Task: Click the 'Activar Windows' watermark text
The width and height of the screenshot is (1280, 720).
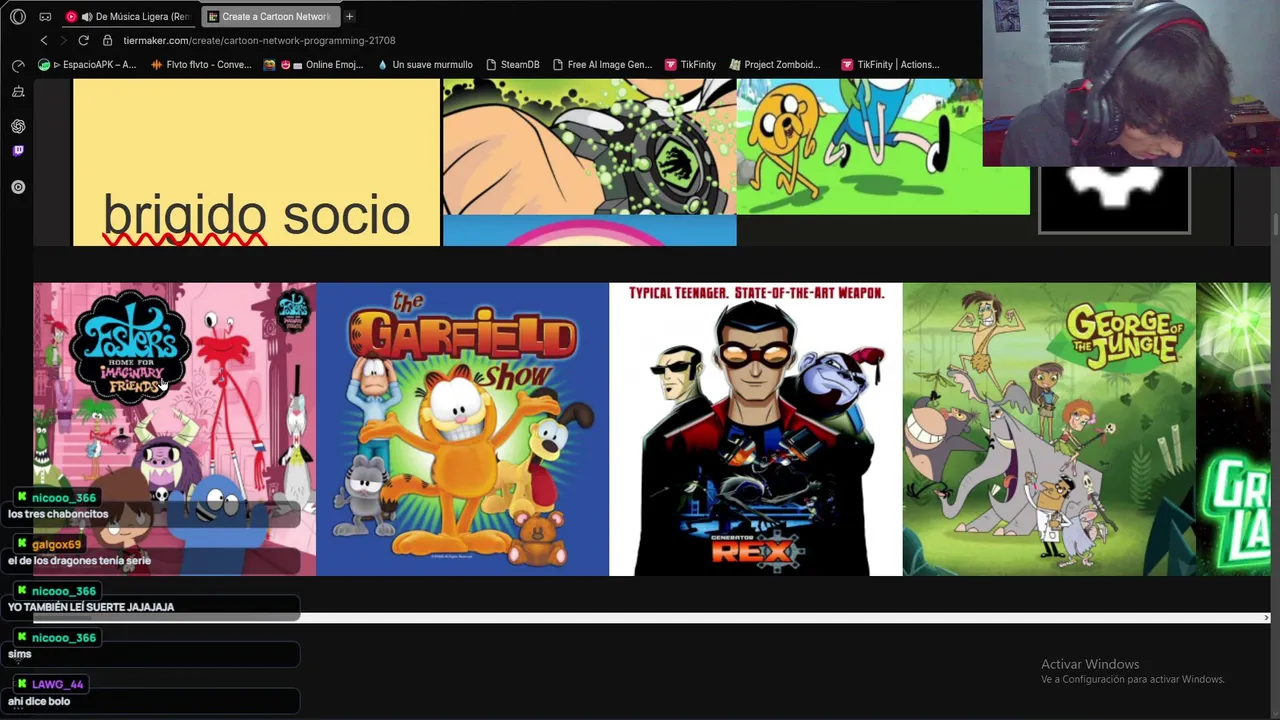Action: pyautogui.click(x=1090, y=664)
